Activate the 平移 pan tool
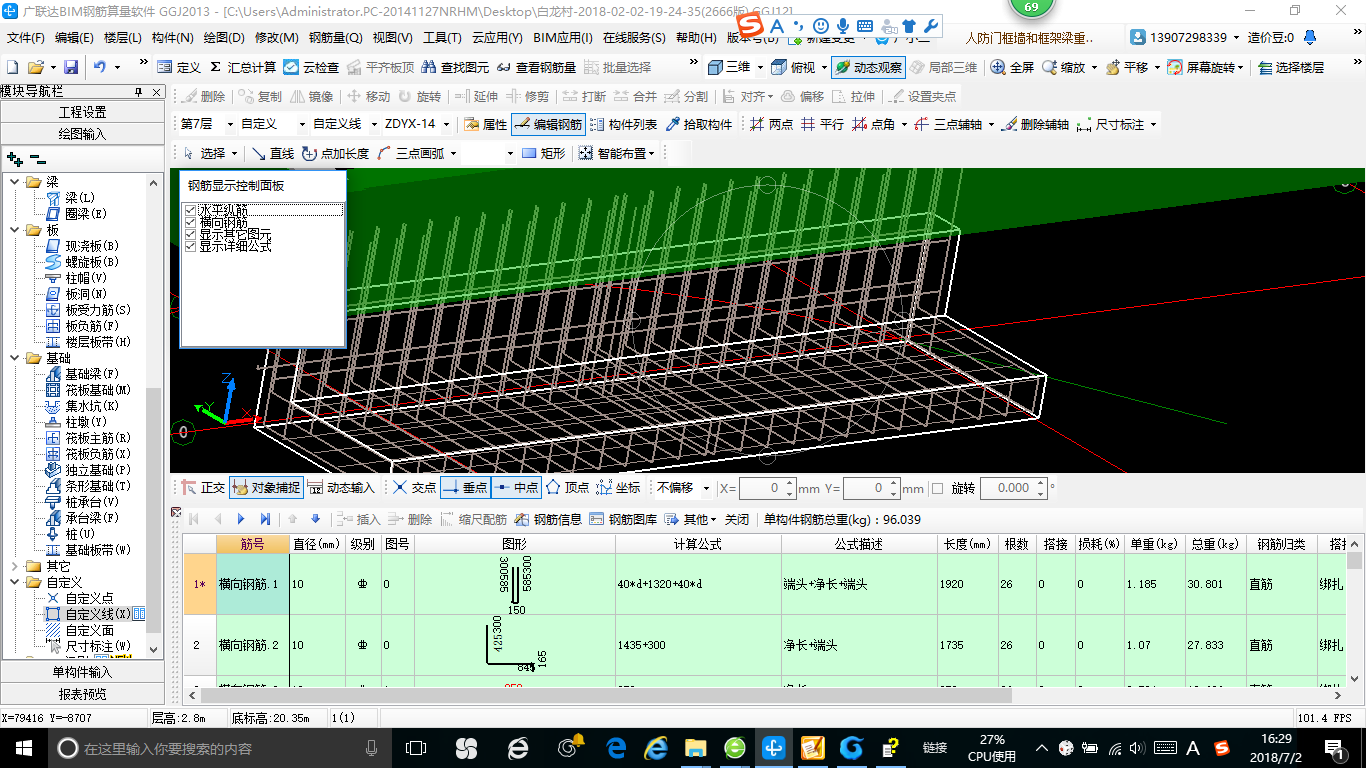Viewport: 1366px width, 768px height. click(1126, 67)
